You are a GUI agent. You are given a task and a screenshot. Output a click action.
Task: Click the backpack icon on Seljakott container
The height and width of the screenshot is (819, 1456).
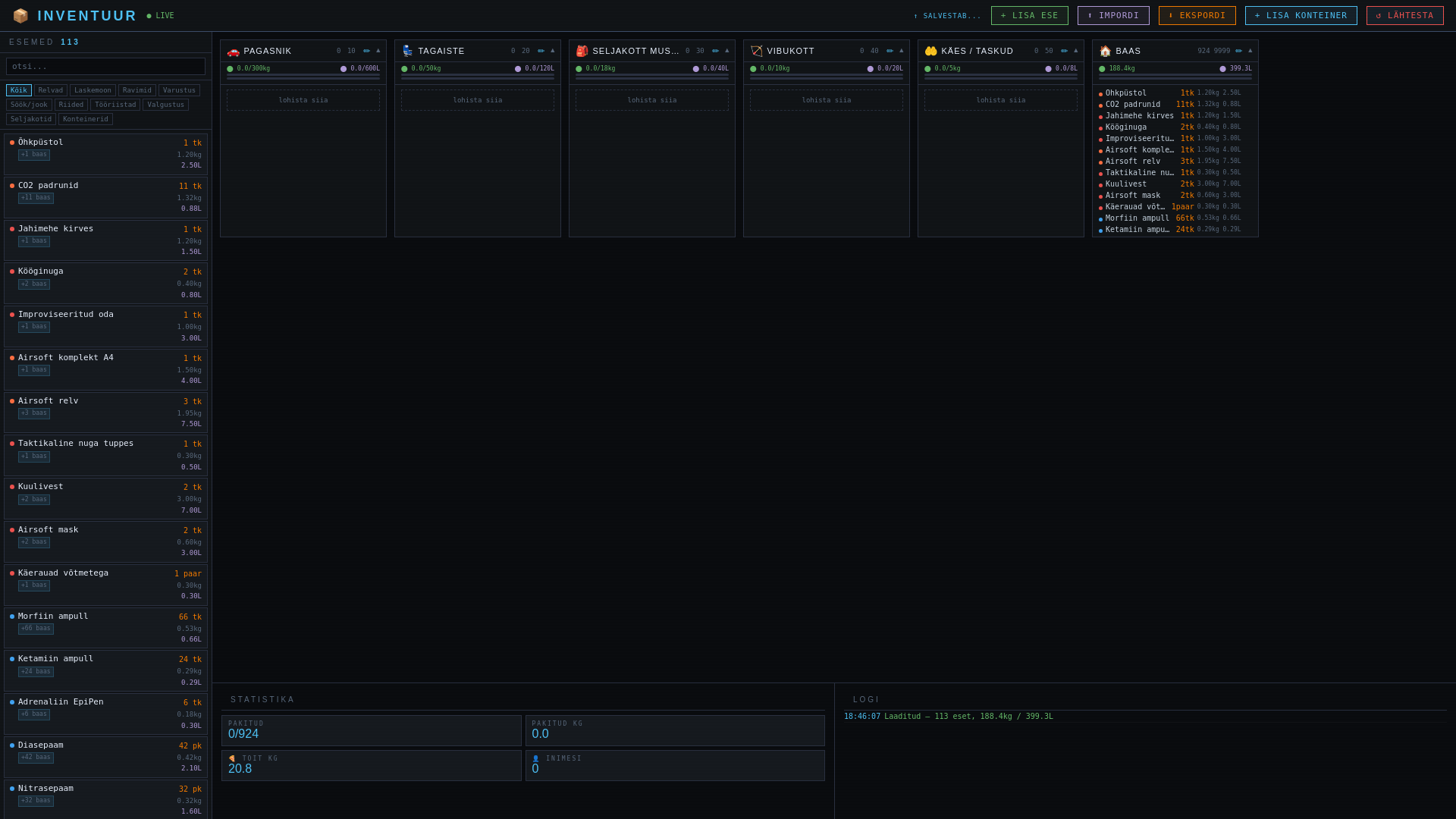[x=582, y=51]
